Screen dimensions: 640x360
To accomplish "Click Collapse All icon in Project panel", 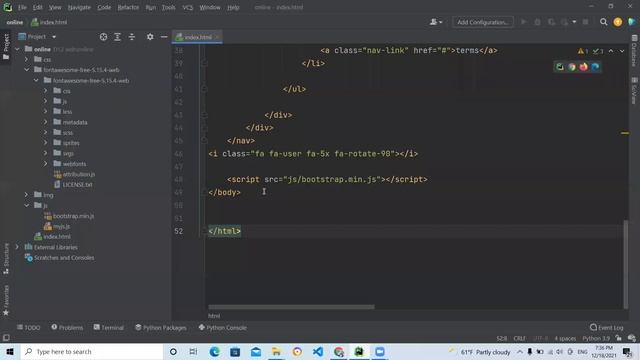I will (131, 37).
